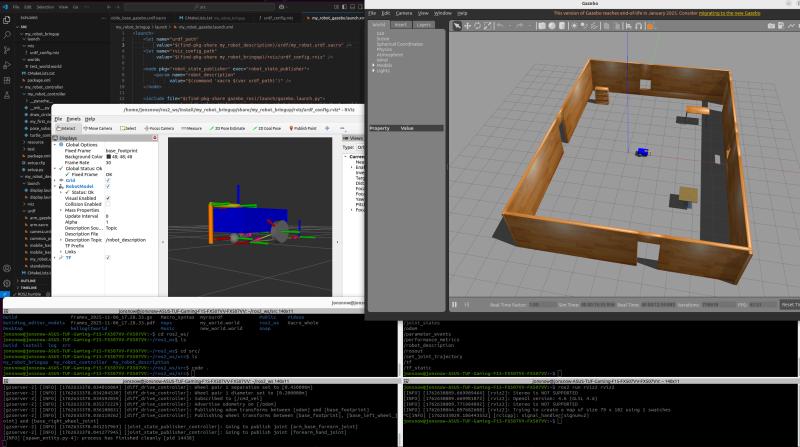Expand Mass Properties in RViz
The height and width of the screenshot is (447, 800).
point(61,210)
